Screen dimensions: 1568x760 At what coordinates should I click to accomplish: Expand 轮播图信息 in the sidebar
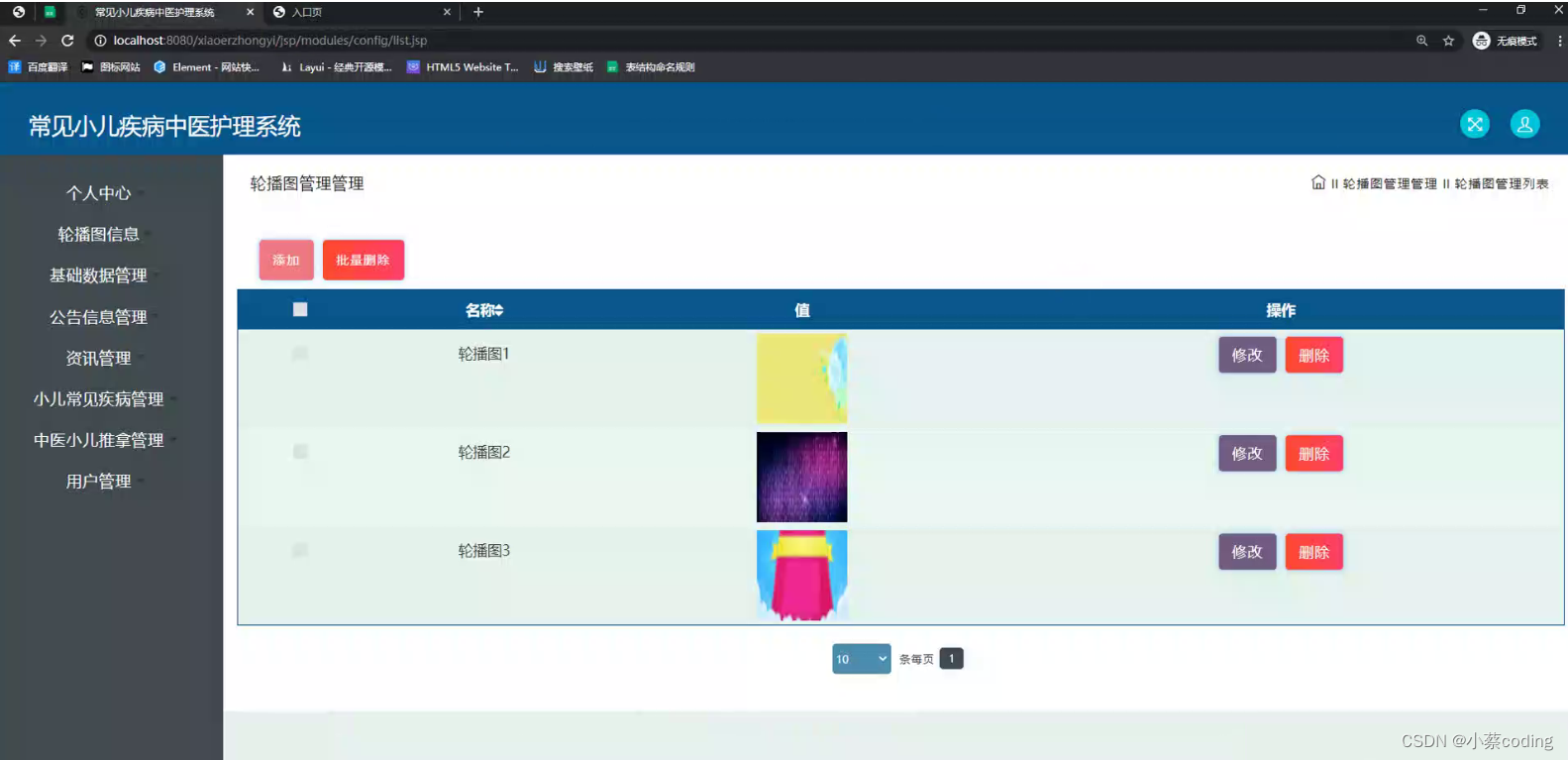pyautogui.click(x=99, y=235)
